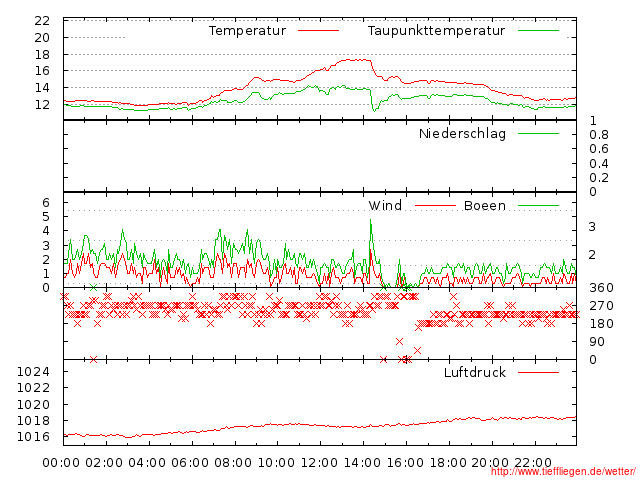
Task: Click the red Temperatur legend line sample
Action: click(x=318, y=31)
